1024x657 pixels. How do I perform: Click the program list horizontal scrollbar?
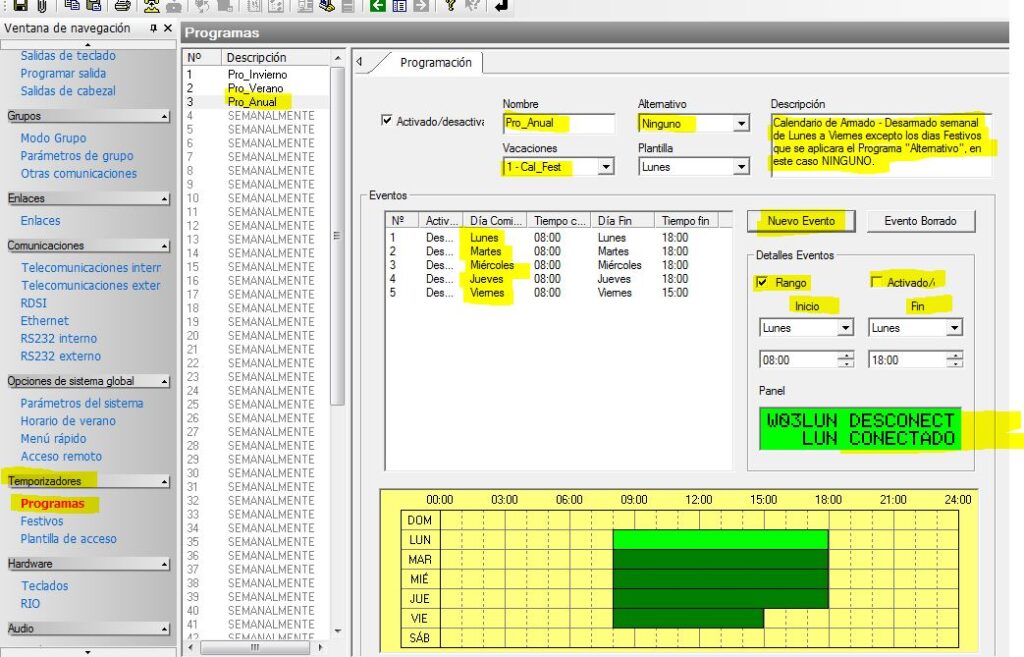255,647
